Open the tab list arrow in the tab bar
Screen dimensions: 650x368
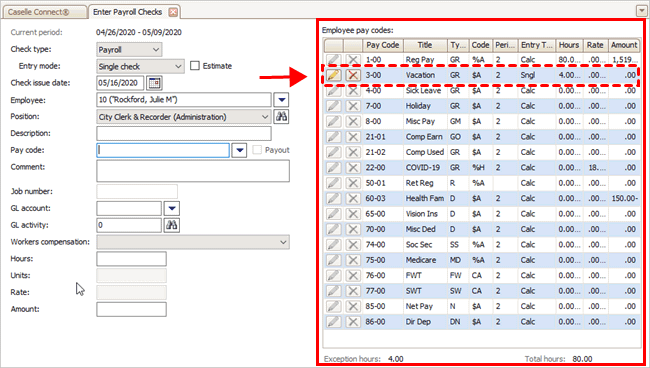click(641, 11)
